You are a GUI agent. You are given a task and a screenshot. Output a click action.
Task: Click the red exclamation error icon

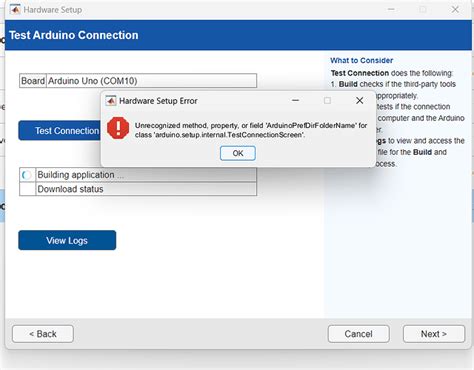(118, 128)
